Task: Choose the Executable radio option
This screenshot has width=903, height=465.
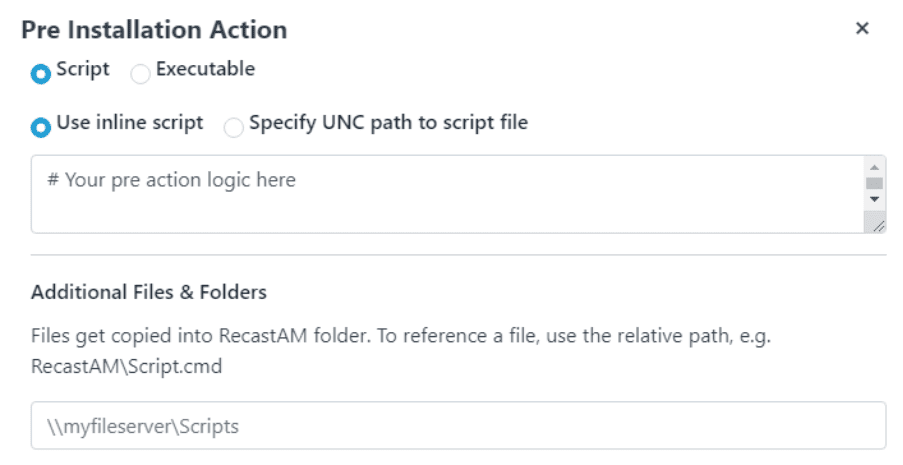Action: pyautogui.click(x=141, y=73)
